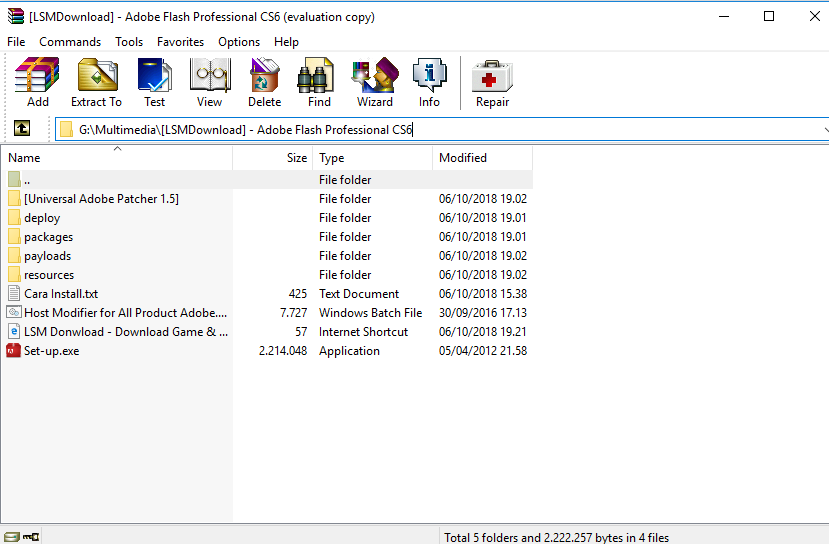Minimize the WinRAR window
The image size is (829, 544).
724,16
